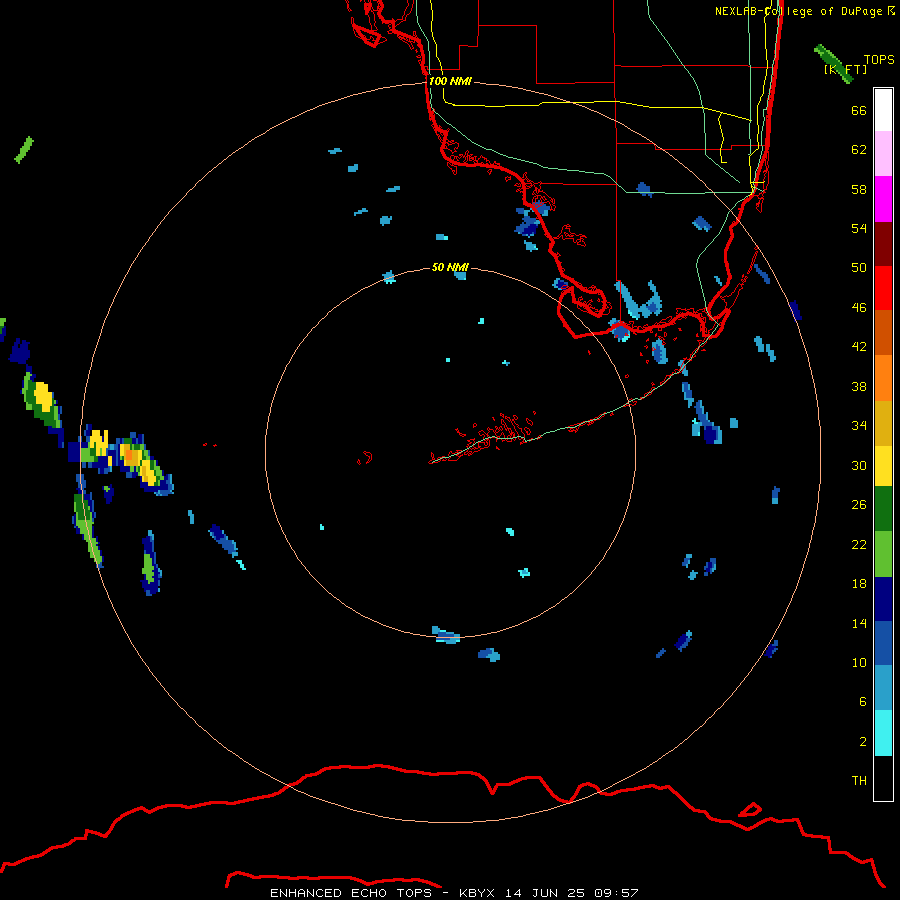Click the "ENHANCED ECHO TOPS" caption text
900x900 pixels.
(x=351, y=893)
